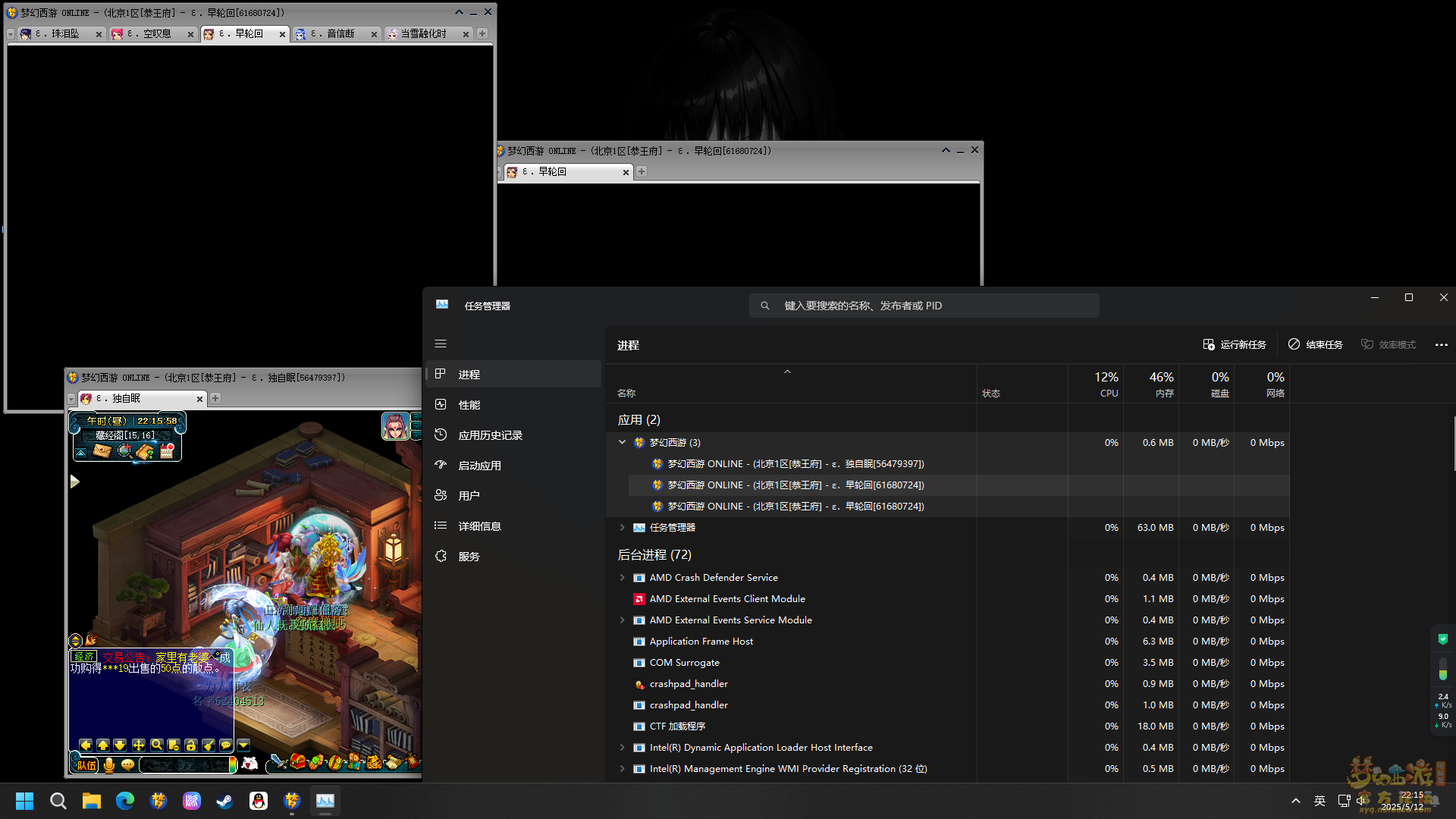Toggle the chat panel size up-down round button
Image resolution: width=1456 pixels, height=819 pixels.
pos(75,641)
